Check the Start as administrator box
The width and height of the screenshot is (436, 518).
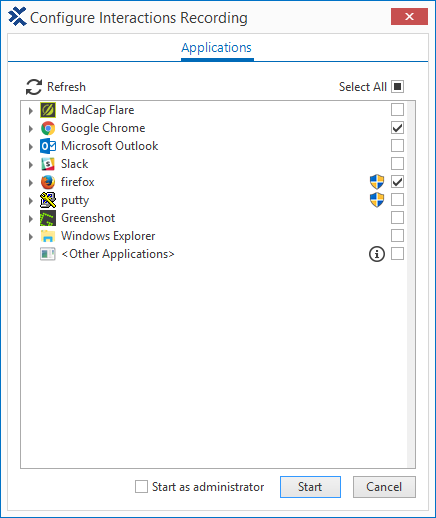pos(141,487)
